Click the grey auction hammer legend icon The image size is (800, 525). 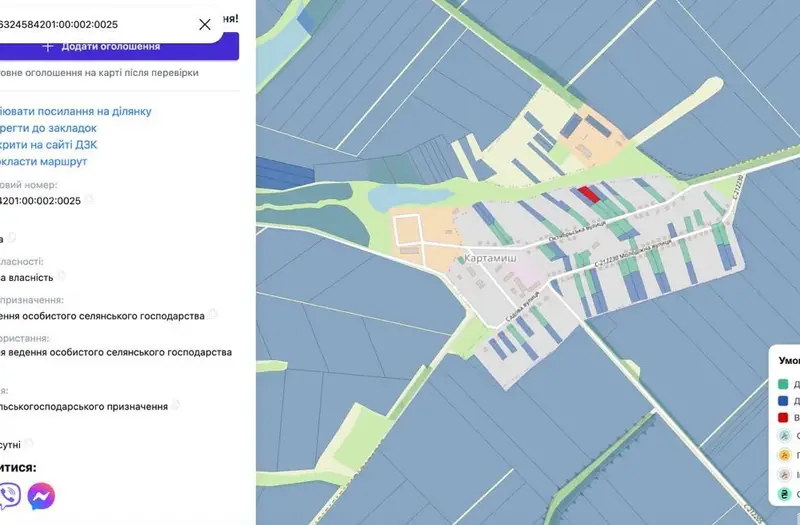pos(784,474)
